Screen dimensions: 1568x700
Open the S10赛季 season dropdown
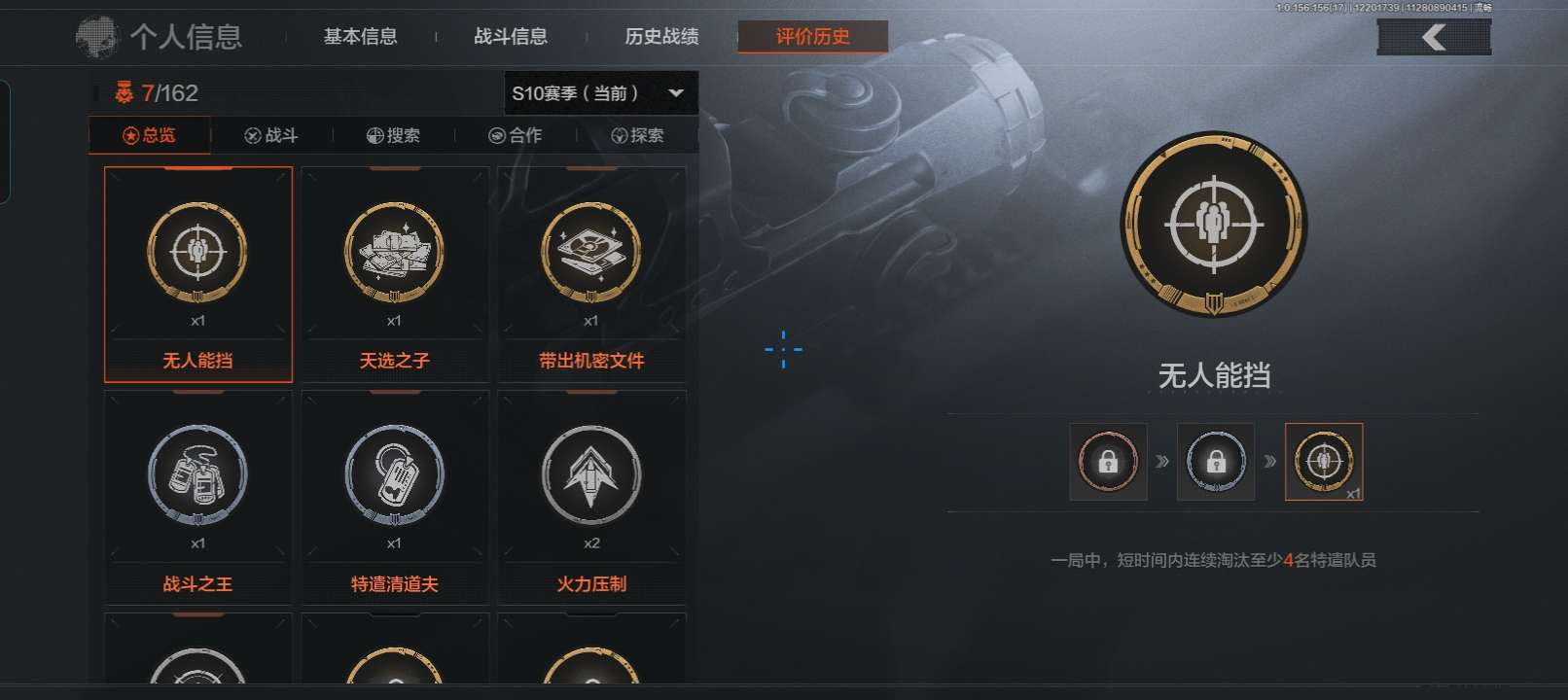(x=601, y=93)
